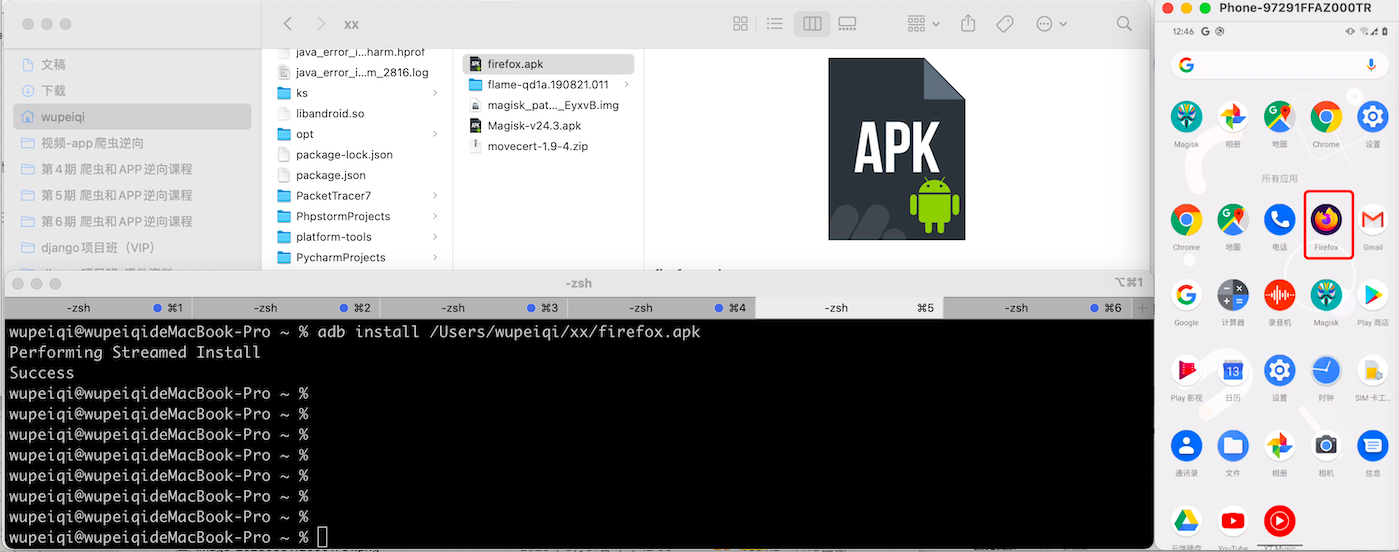Open the 计算器 calculator app

coord(1233,301)
